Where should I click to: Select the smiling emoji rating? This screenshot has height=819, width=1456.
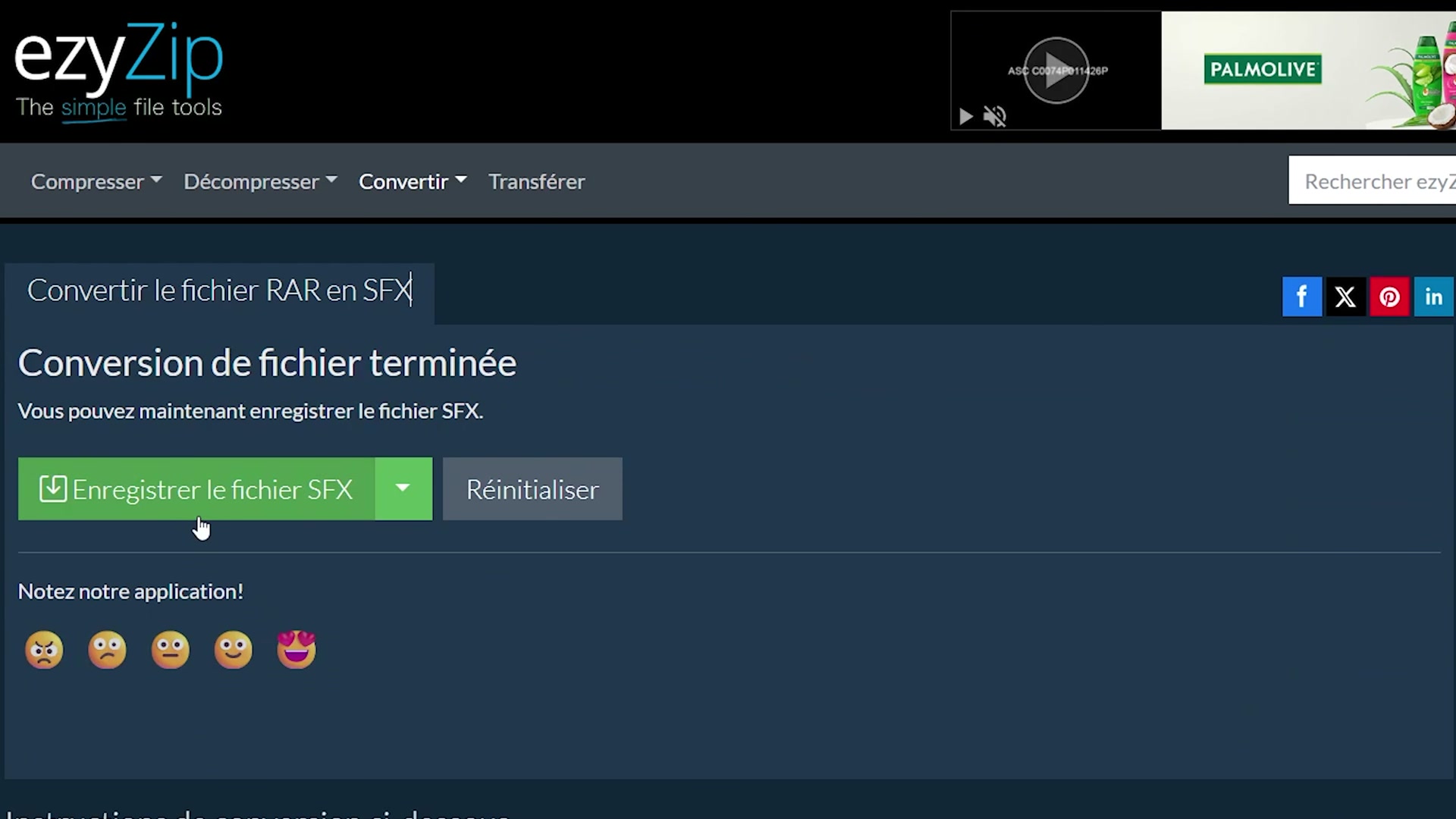tap(233, 649)
